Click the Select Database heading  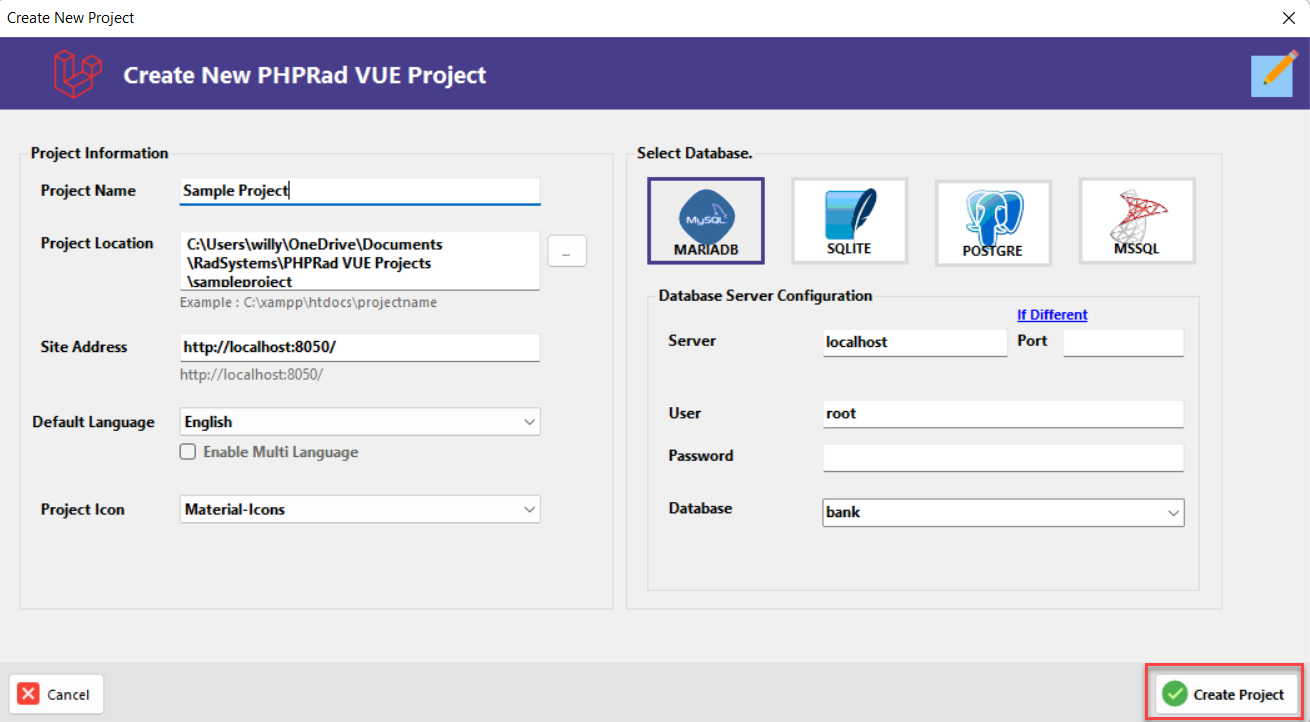[x=695, y=153]
